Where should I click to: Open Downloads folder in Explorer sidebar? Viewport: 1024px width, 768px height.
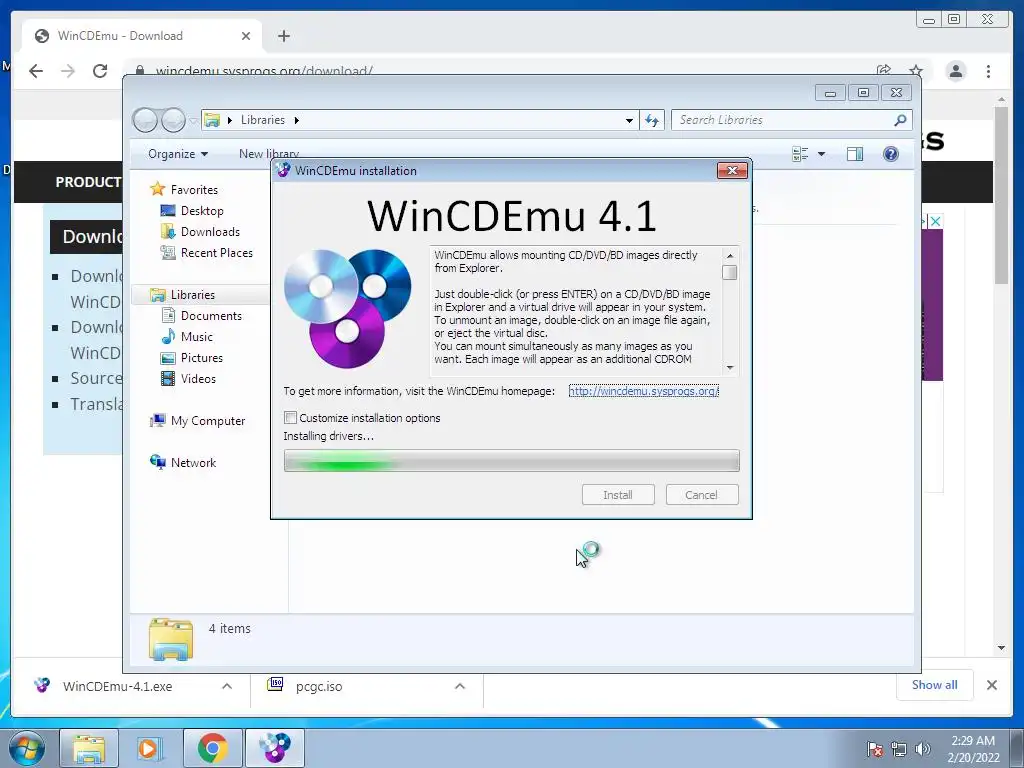point(210,232)
